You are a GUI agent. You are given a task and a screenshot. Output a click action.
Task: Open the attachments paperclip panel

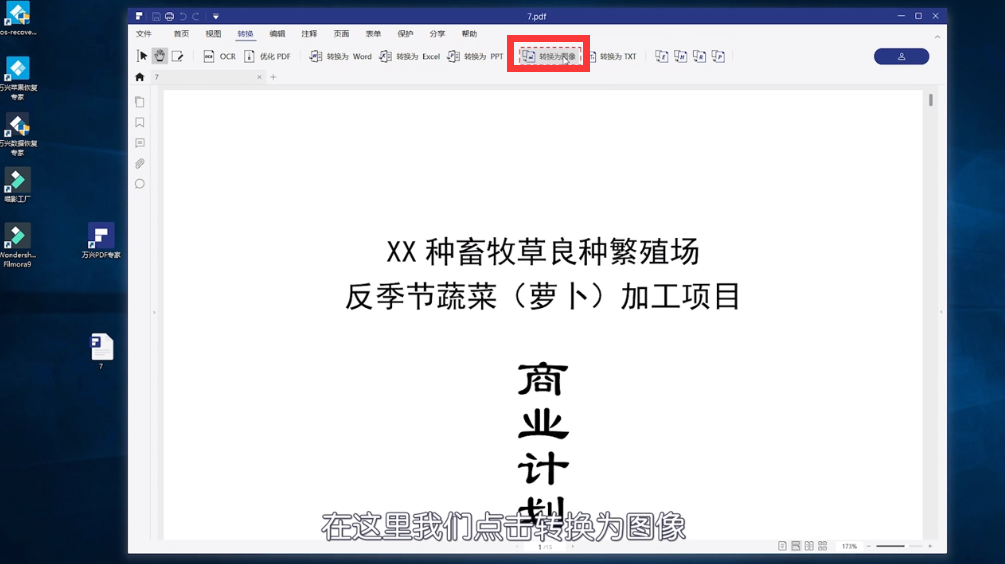point(140,163)
